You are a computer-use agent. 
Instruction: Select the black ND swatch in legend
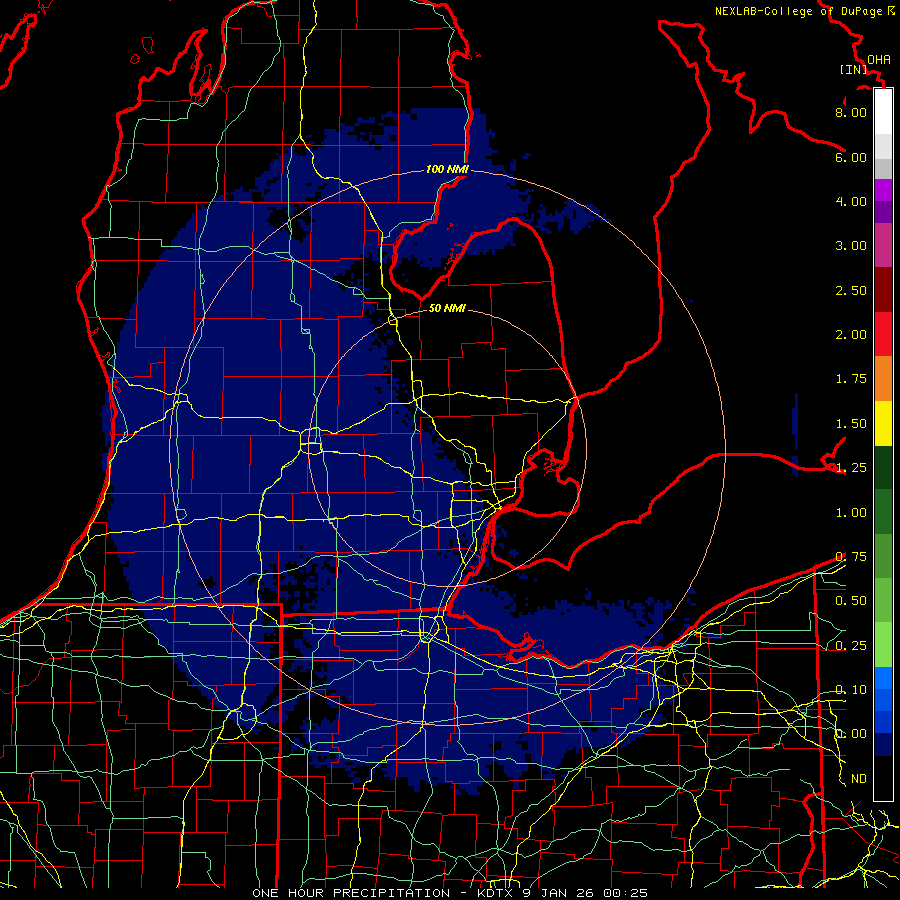point(883,778)
